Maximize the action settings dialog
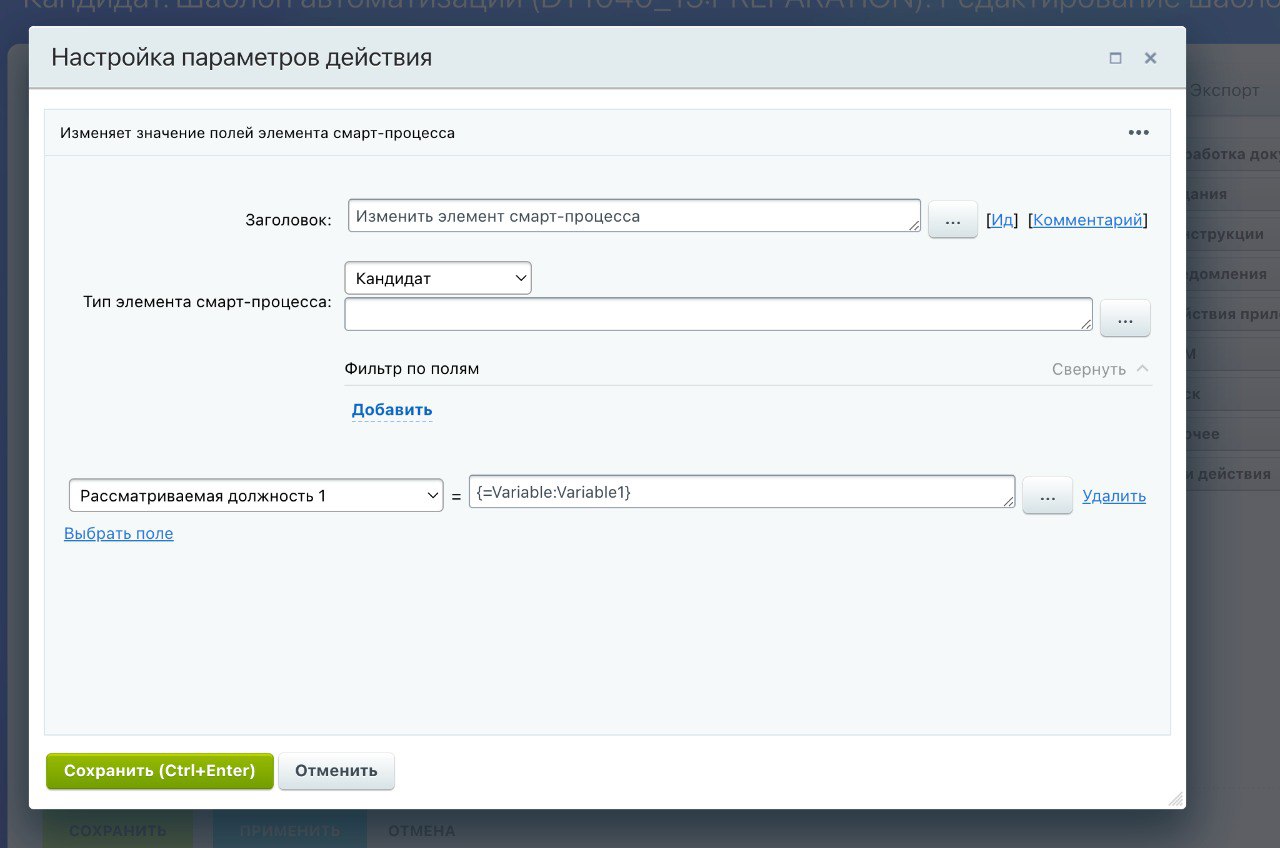Screen dimensions: 1280x848 pos(1115,58)
